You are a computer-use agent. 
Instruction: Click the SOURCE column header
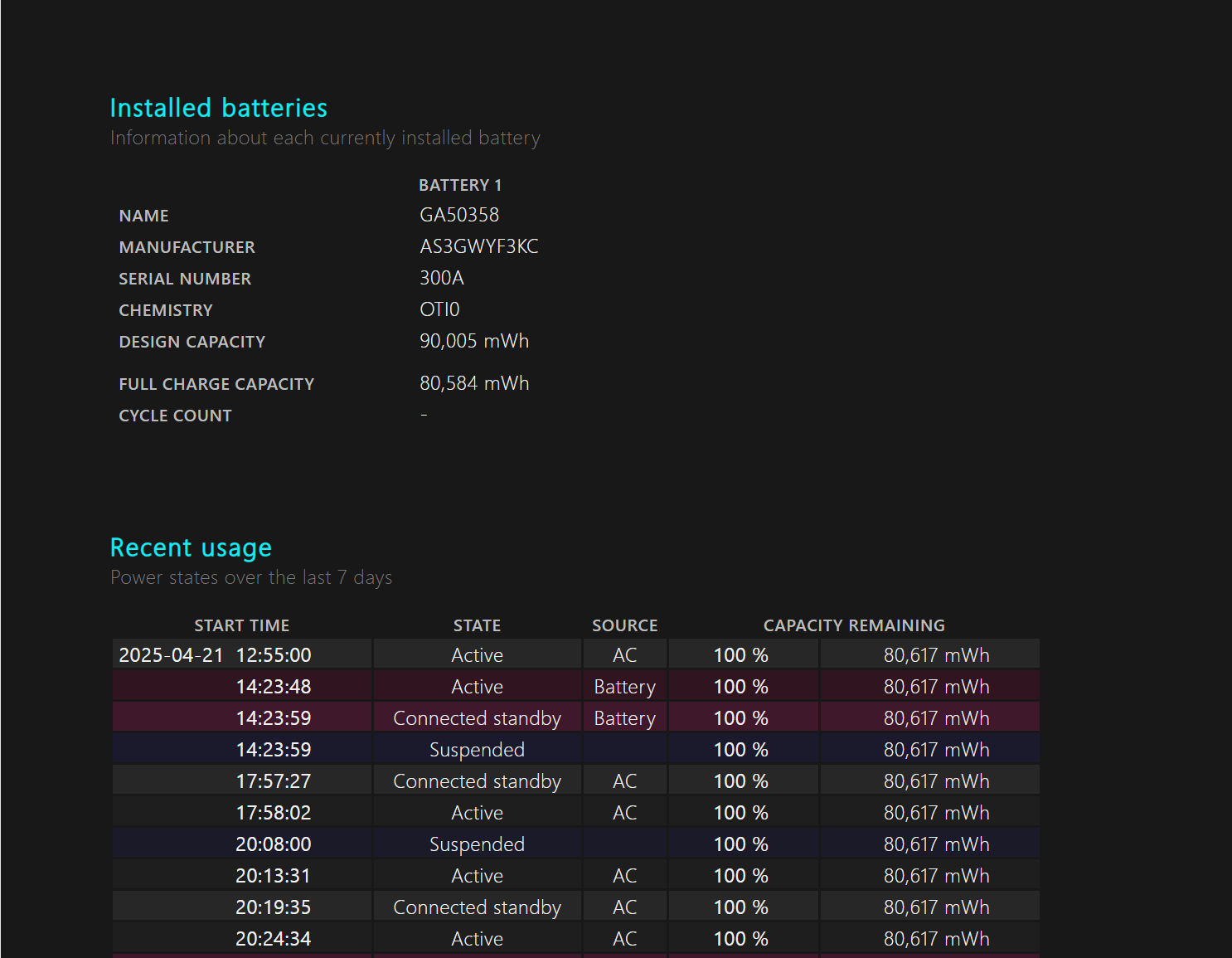click(625, 625)
